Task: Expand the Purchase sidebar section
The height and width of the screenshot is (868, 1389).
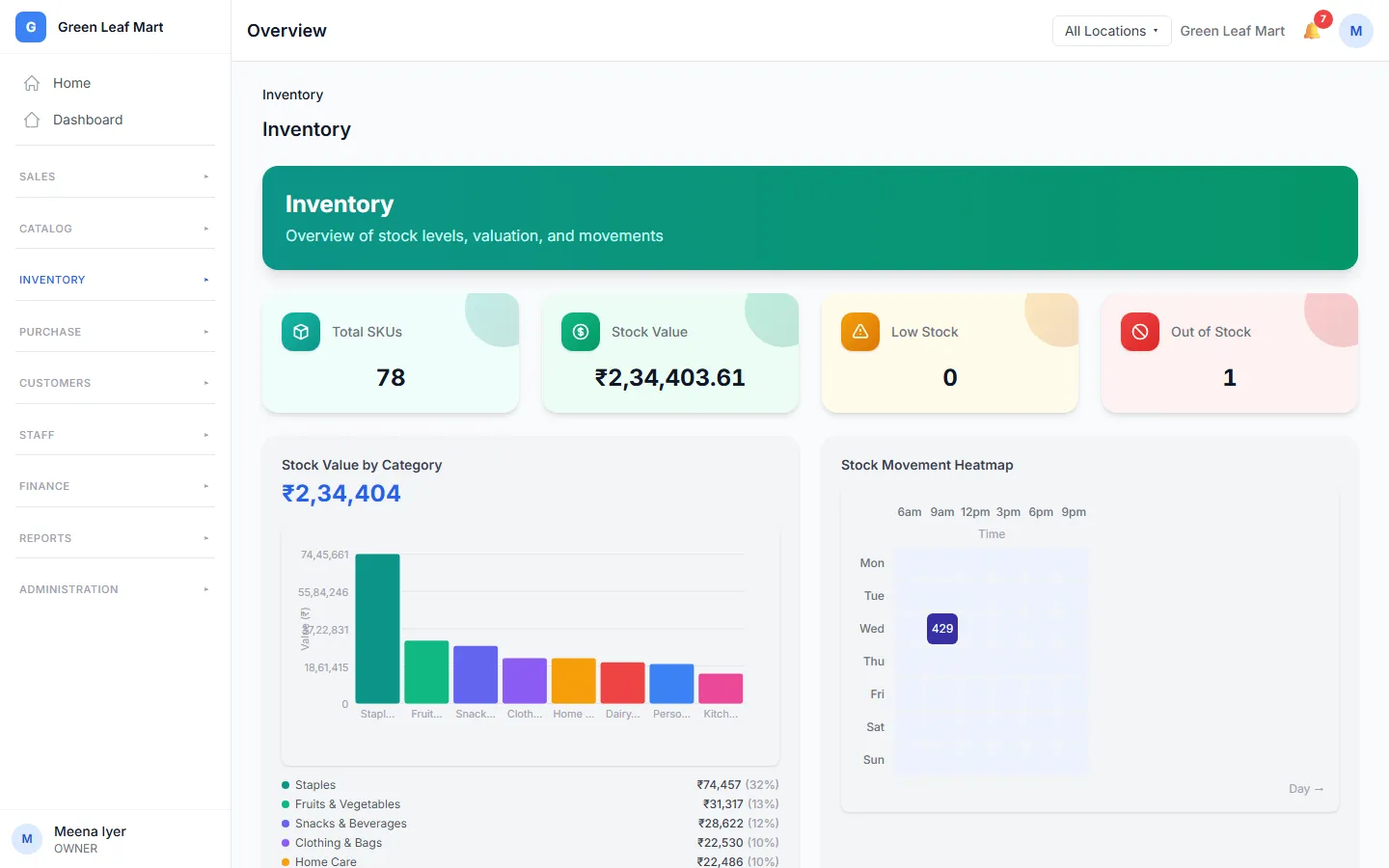Action: [116, 332]
